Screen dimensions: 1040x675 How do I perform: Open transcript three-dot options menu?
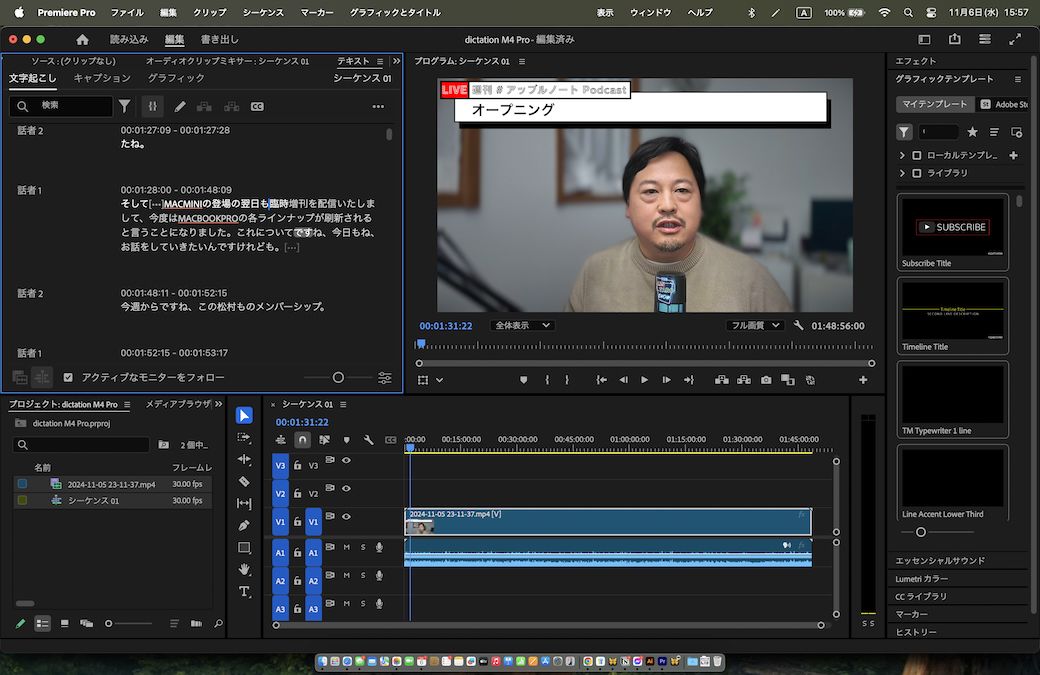point(378,106)
